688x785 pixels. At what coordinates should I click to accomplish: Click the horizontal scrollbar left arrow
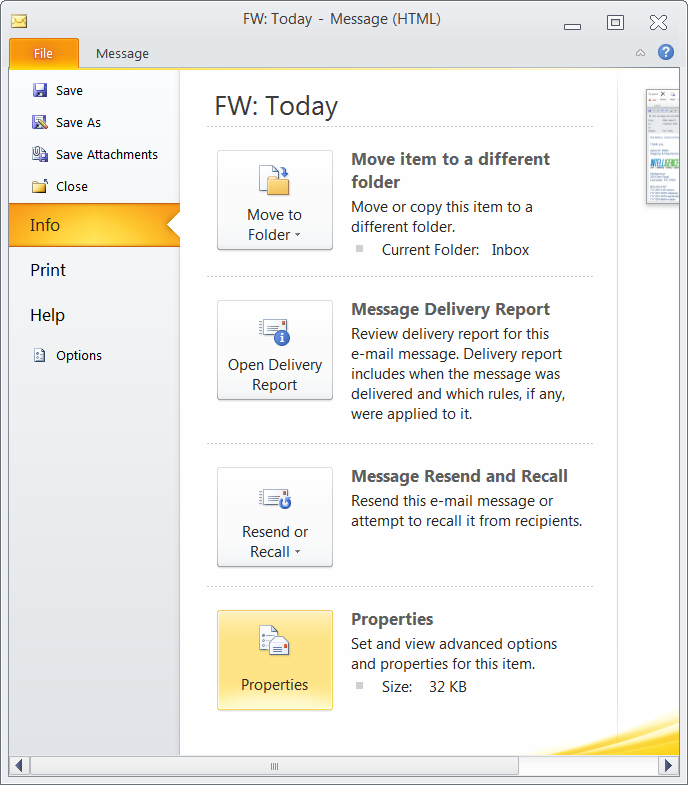[19, 766]
